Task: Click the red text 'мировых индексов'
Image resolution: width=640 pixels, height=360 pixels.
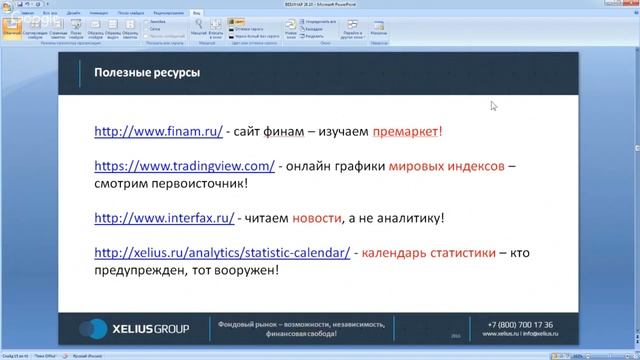Action: [447, 166]
